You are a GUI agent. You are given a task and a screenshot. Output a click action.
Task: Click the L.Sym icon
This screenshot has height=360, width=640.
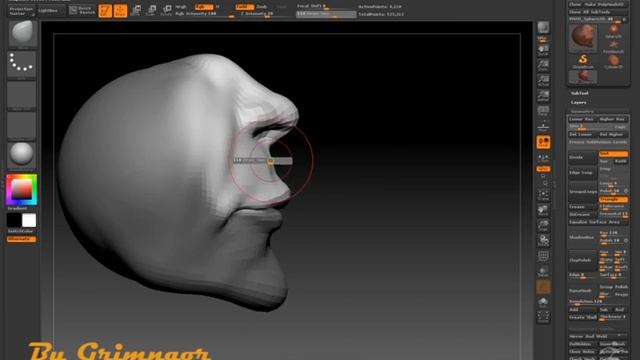pos(543,158)
